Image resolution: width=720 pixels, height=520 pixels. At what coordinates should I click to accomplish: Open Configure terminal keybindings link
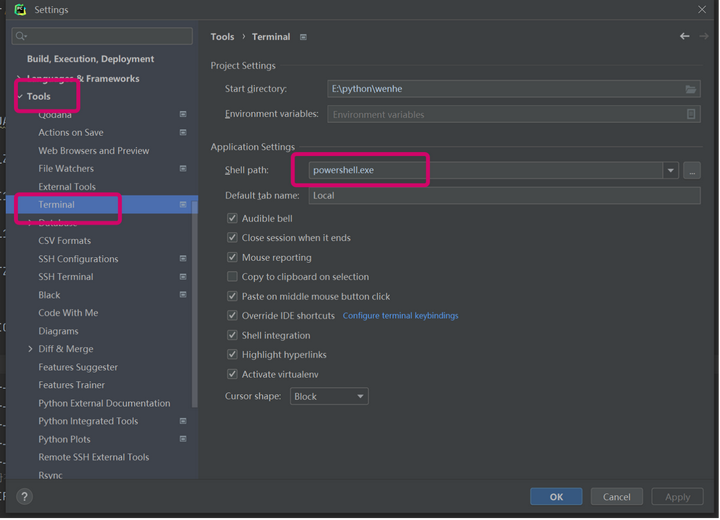[400, 316]
